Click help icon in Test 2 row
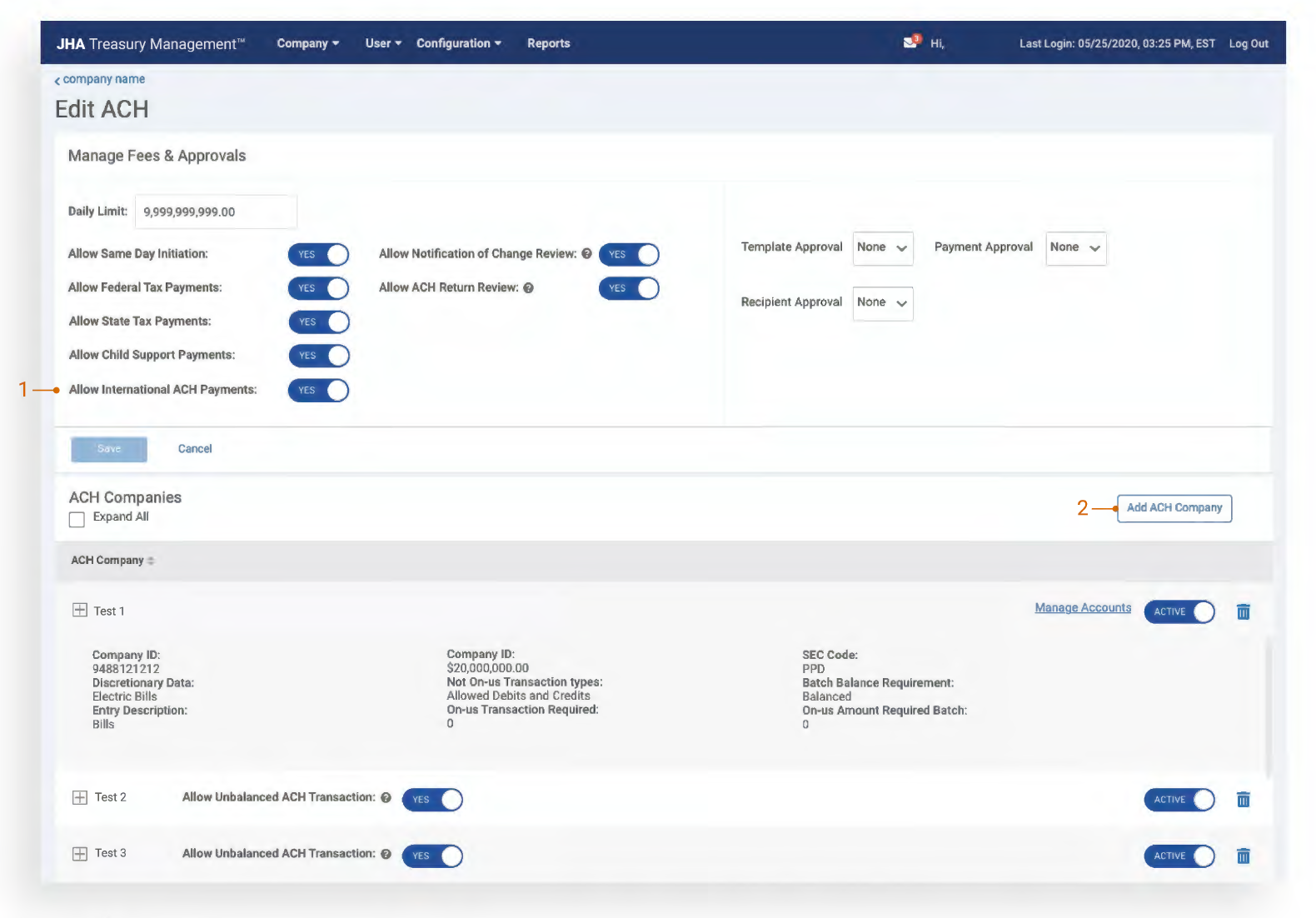Screen dimensions: 1316x918 point(386,798)
